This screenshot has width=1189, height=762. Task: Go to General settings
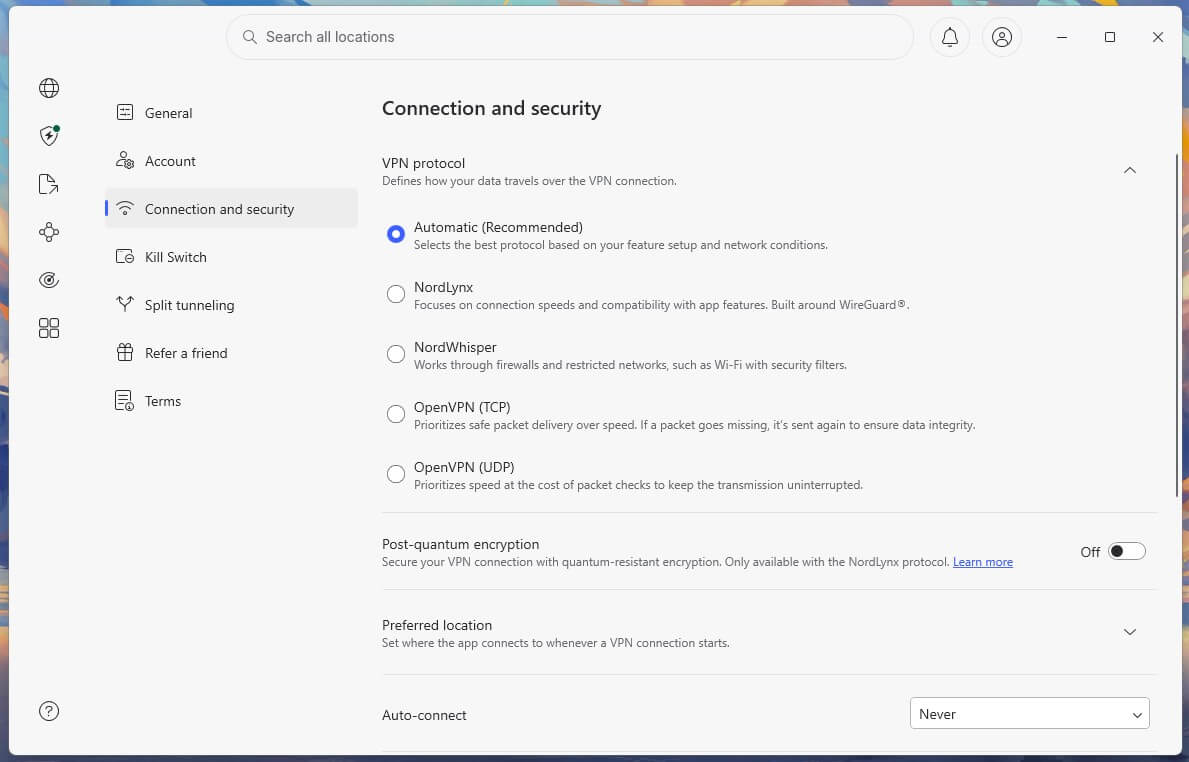(x=231, y=113)
